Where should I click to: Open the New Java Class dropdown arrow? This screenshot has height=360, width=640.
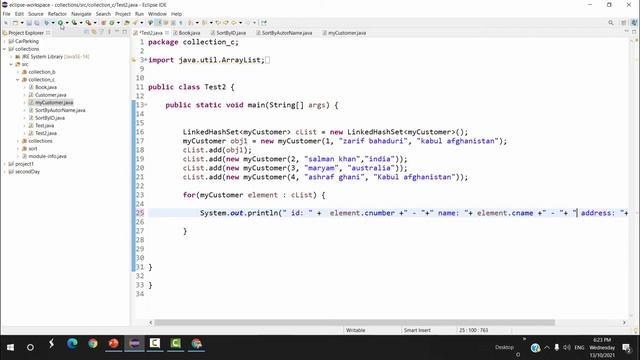(118, 23)
